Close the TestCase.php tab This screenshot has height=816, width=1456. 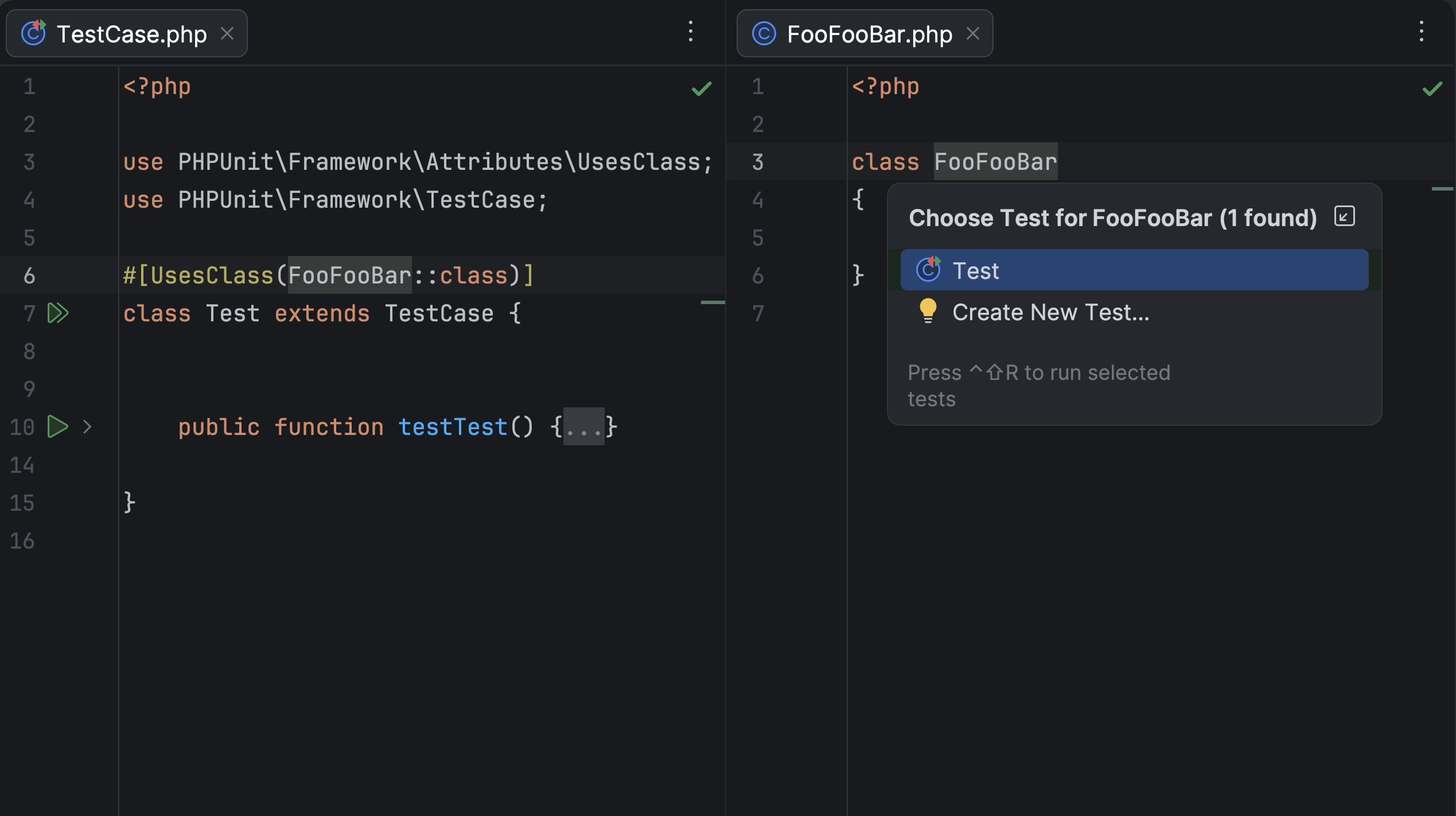pyautogui.click(x=227, y=33)
